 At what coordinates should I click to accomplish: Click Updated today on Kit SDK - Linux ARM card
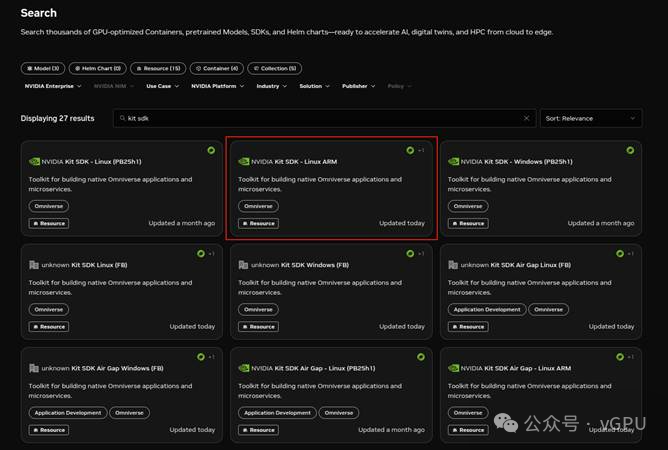(x=402, y=223)
